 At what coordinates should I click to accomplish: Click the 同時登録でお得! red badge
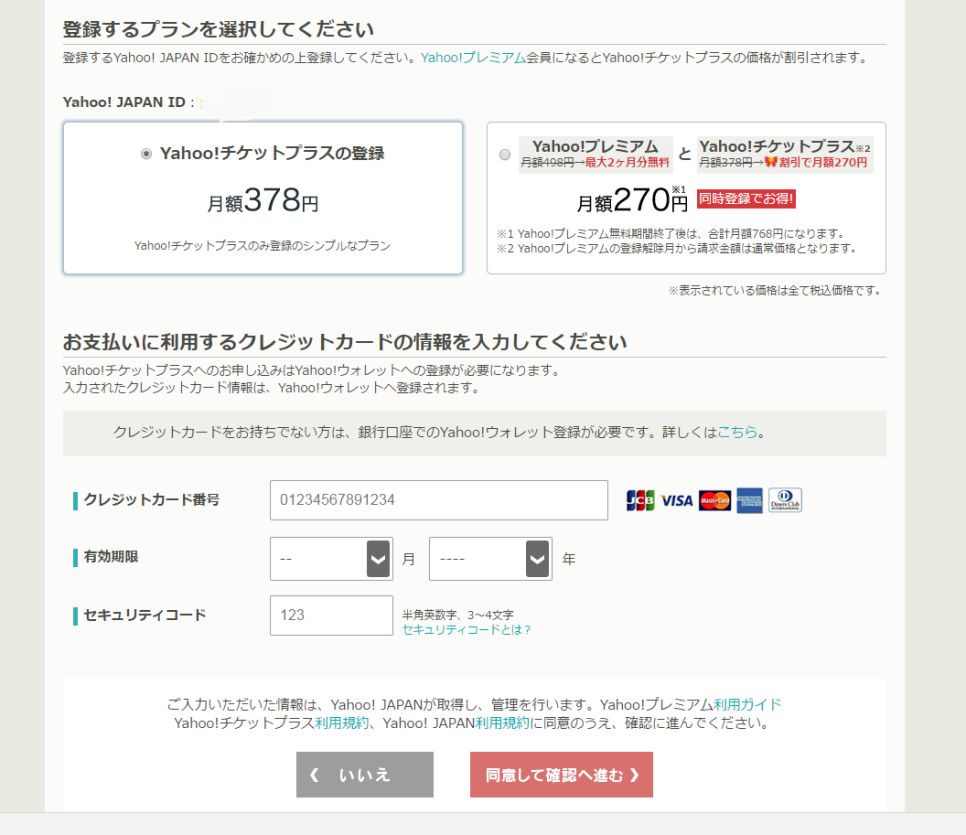[x=746, y=198]
